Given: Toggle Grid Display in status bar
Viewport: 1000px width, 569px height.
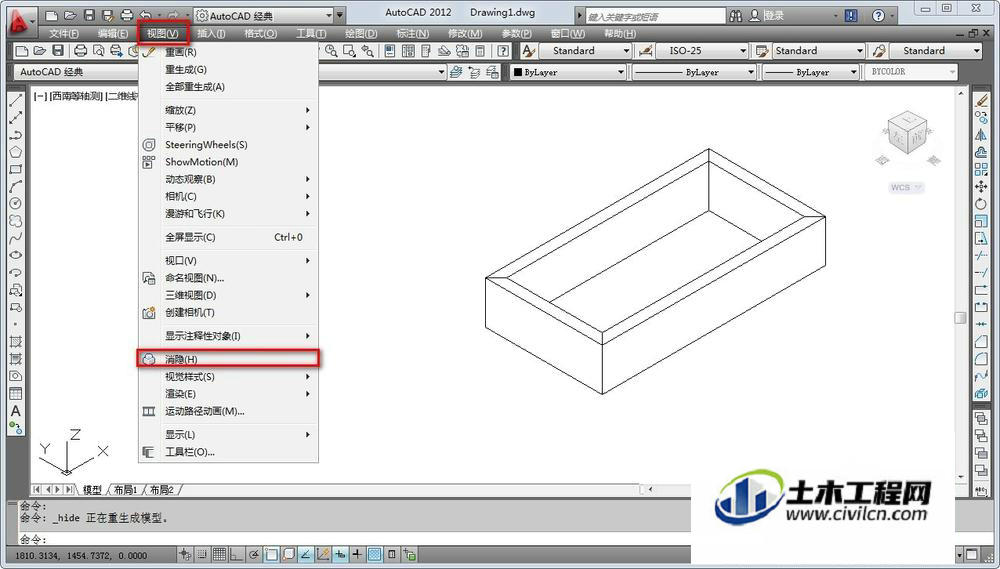Looking at the screenshot, I should point(219,554).
